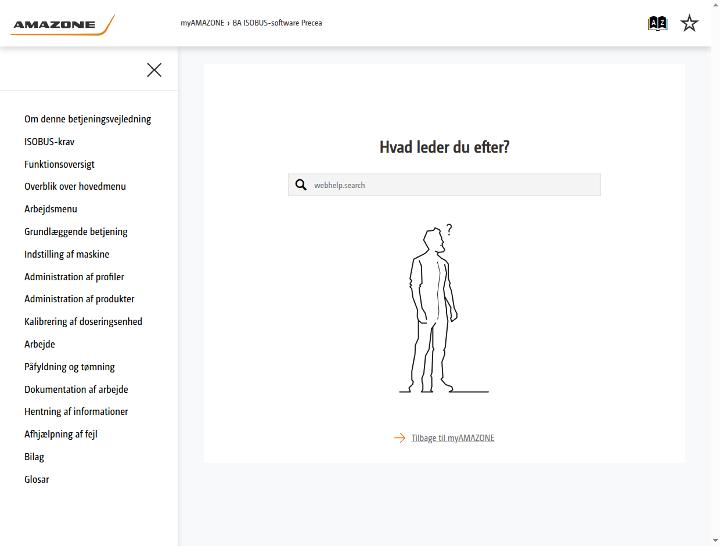Click the star favorites icon

coord(689,23)
